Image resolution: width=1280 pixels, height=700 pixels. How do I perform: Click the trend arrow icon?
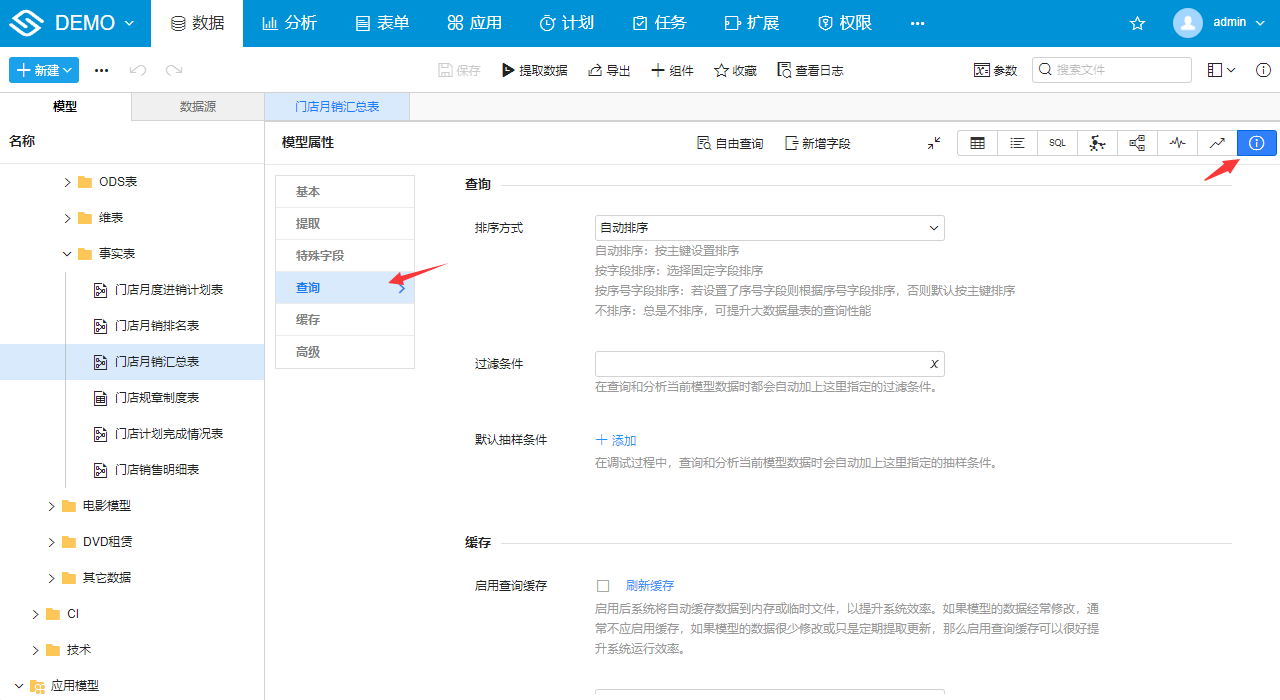1217,143
